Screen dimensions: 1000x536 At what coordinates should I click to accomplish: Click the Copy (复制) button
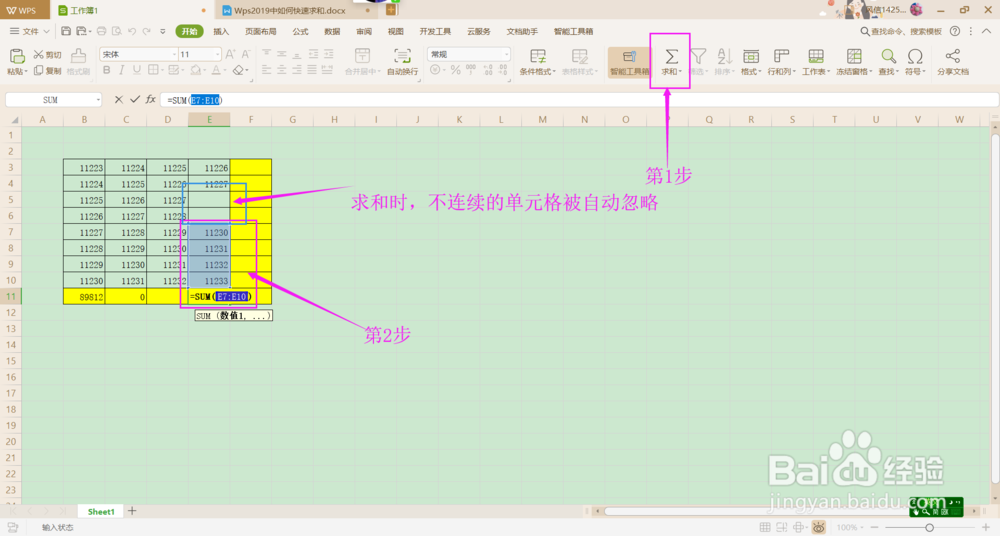pyautogui.click(x=47, y=71)
